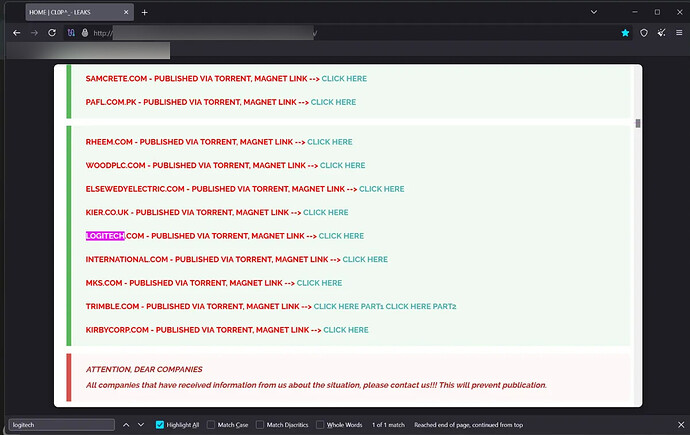Image resolution: width=690 pixels, height=435 pixels.
Task: Open the browser hamburger menu
Action: (679, 33)
